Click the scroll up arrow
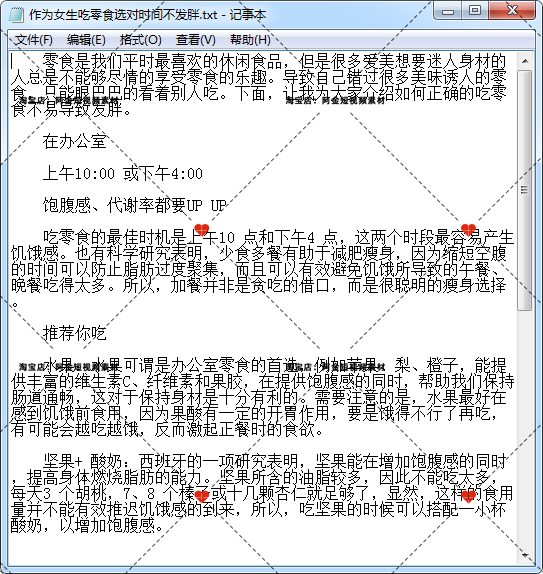Screen dimensions: 543x574 (x=525, y=61)
